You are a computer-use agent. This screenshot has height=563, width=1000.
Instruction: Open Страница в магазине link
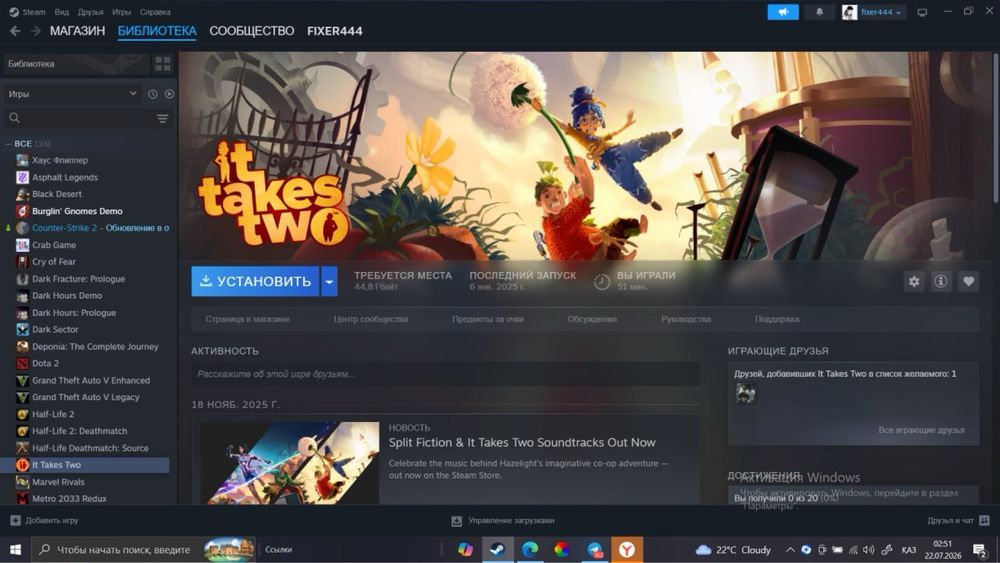pyautogui.click(x=247, y=319)
